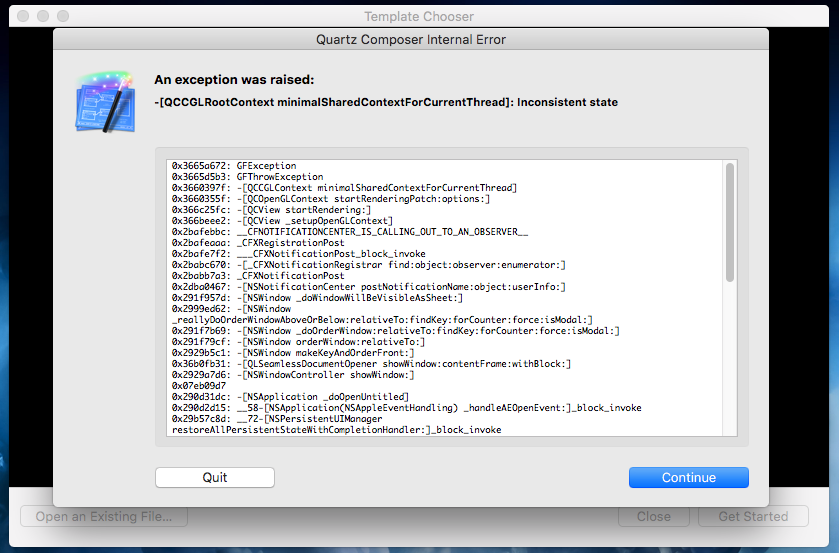This screenshot has width=839, height=553.
Task: Click the 'NSApplication _doOpenUntitled' trace line
Action: [290, 397]
